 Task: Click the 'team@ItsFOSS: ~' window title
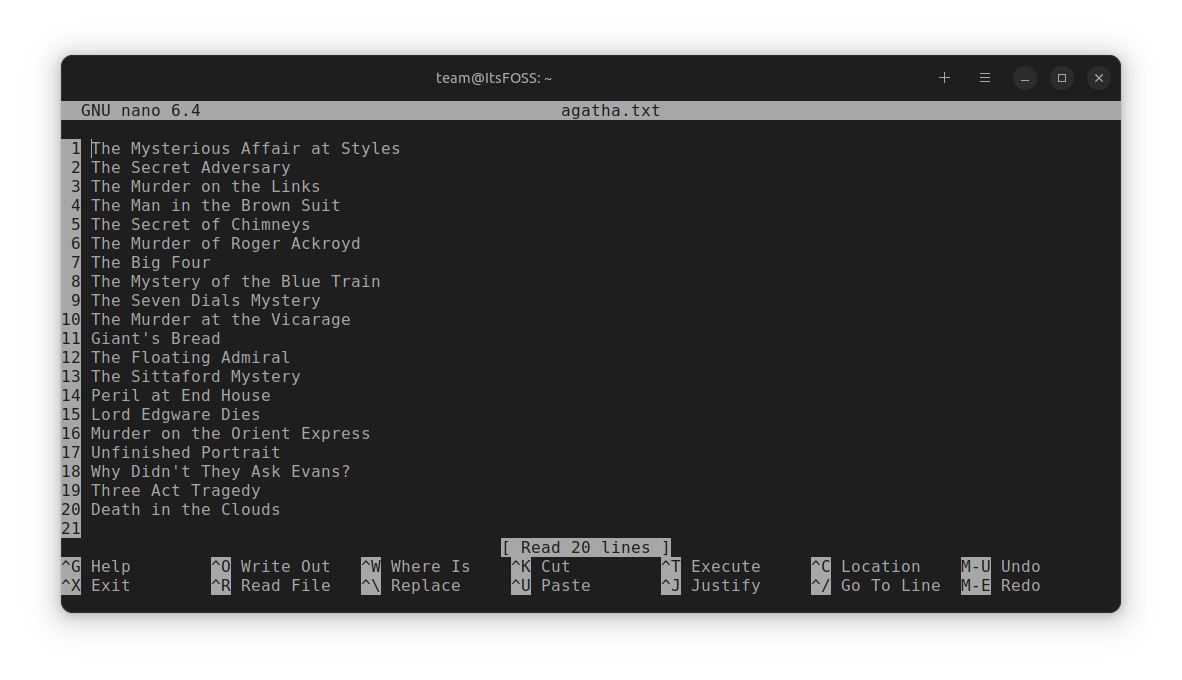coord(494,78)
